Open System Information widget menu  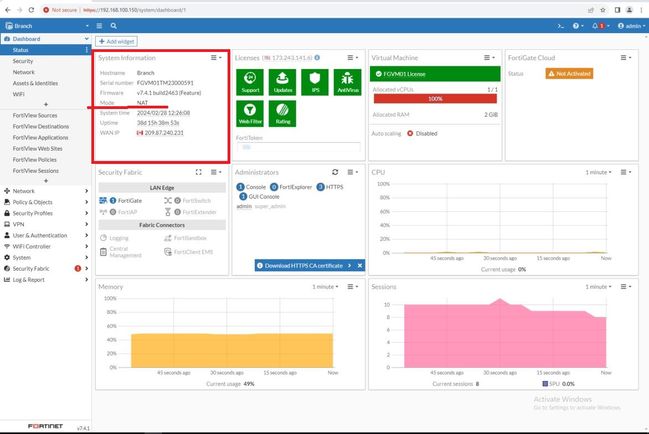pos(216,58)
